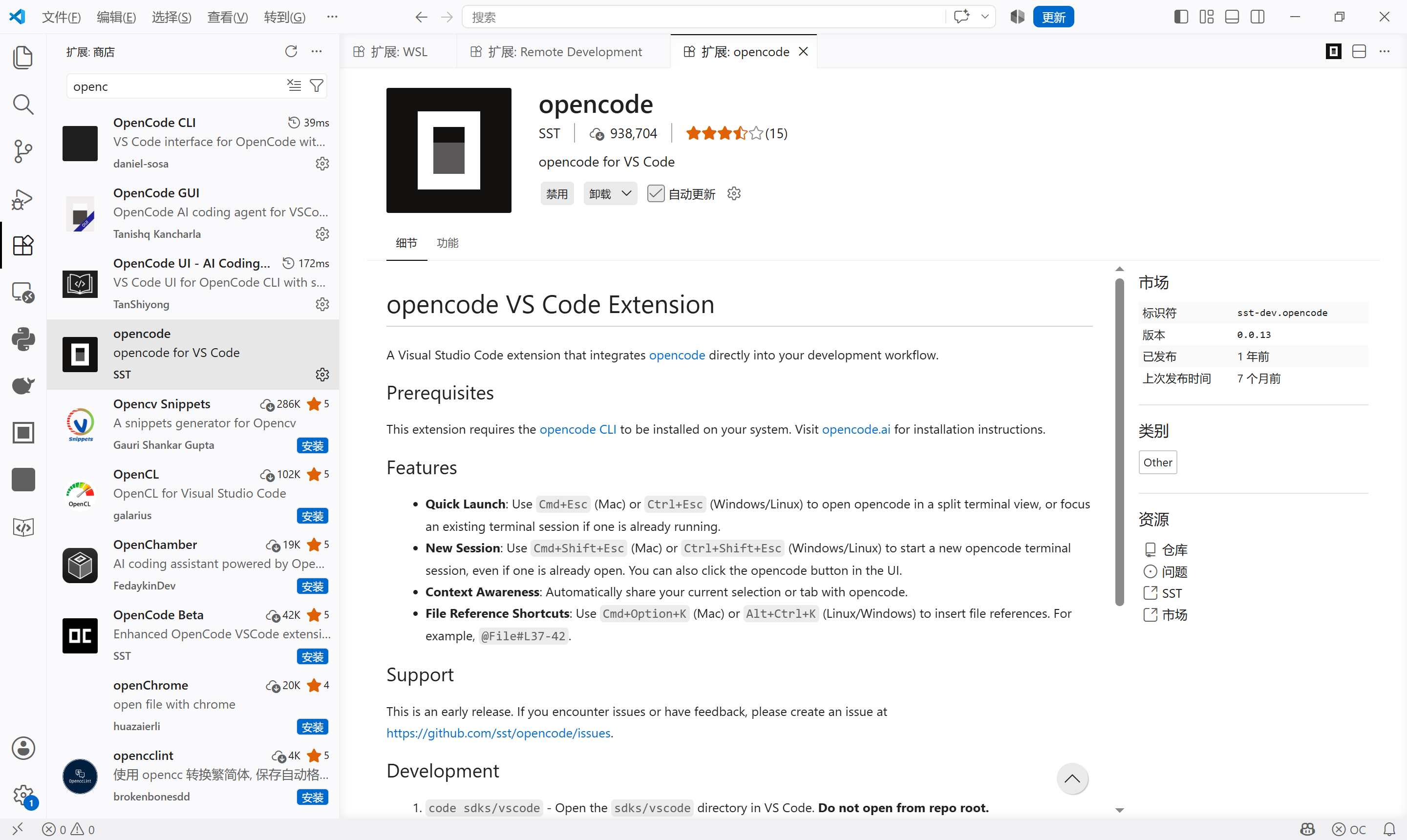The image size is (1407, 840).
Task: Open the 选择(S) menu
Action: (x=171, y=18)
